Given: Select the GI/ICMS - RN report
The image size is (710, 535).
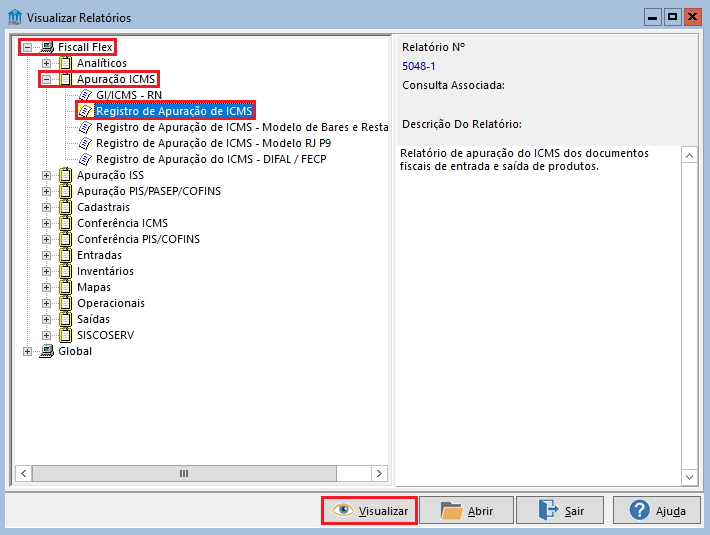Looking at the screenshot, I should (x=129, y=95).
